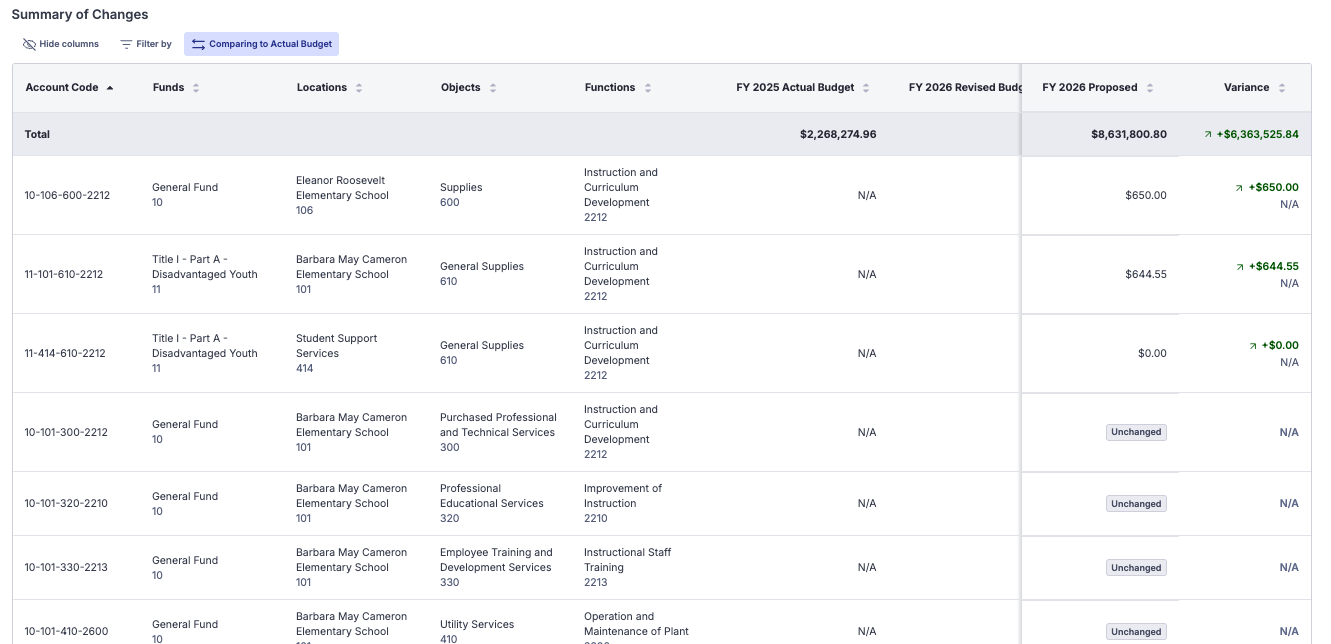Select the Total summary row
Image resolution: width=1331 pixels, height=644 pixels.
click(x=38, y=134)
